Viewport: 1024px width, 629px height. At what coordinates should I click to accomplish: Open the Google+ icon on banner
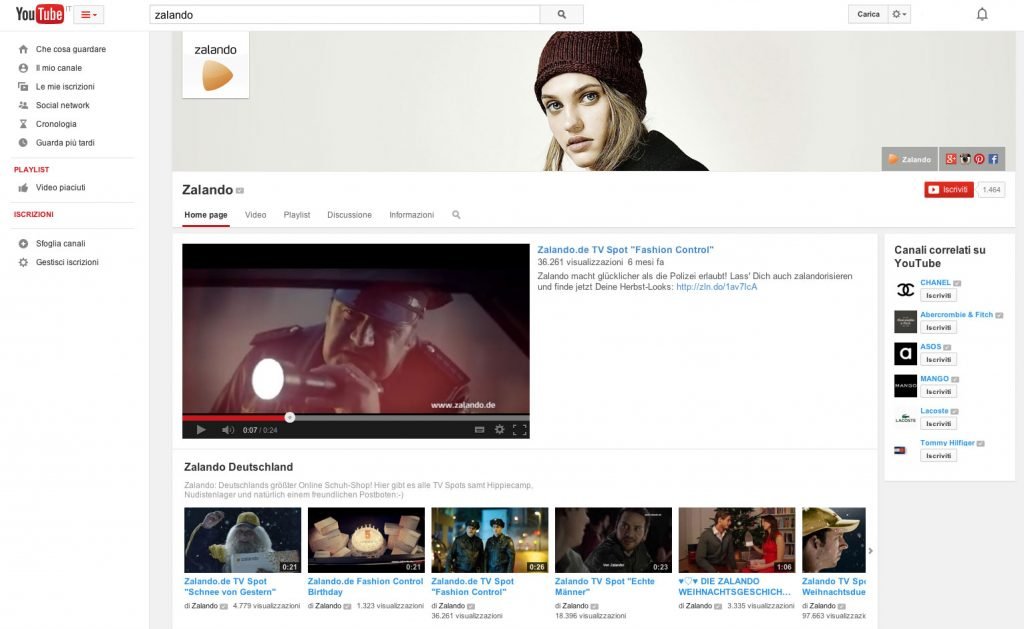[x=951, y=159]
